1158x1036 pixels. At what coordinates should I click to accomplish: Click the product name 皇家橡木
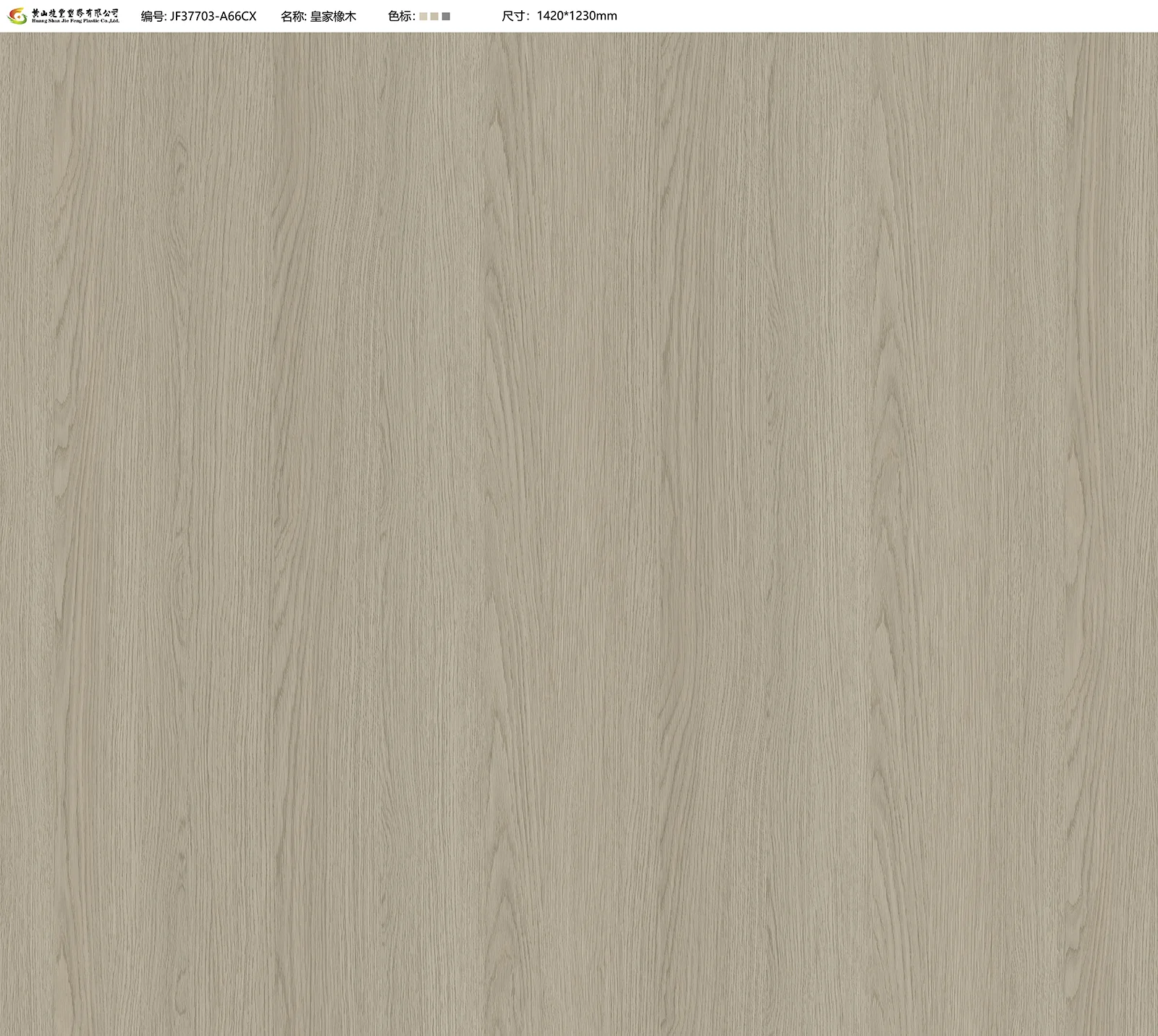pos(333,16)
